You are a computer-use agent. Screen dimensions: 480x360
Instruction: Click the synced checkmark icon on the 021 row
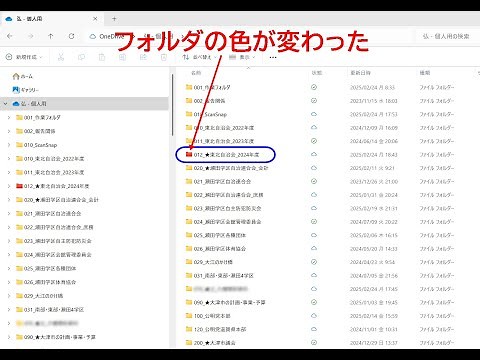tap(314, 181)
